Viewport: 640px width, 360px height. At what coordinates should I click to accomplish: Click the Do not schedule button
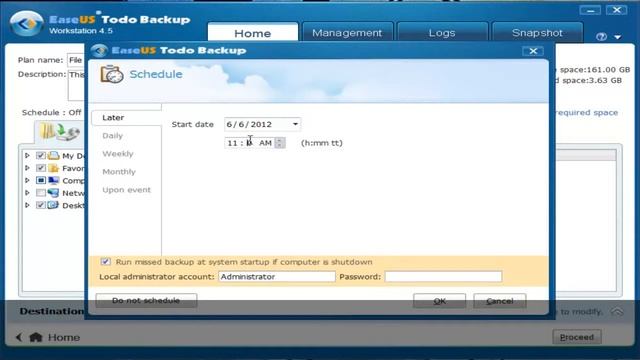click(146, 300)
